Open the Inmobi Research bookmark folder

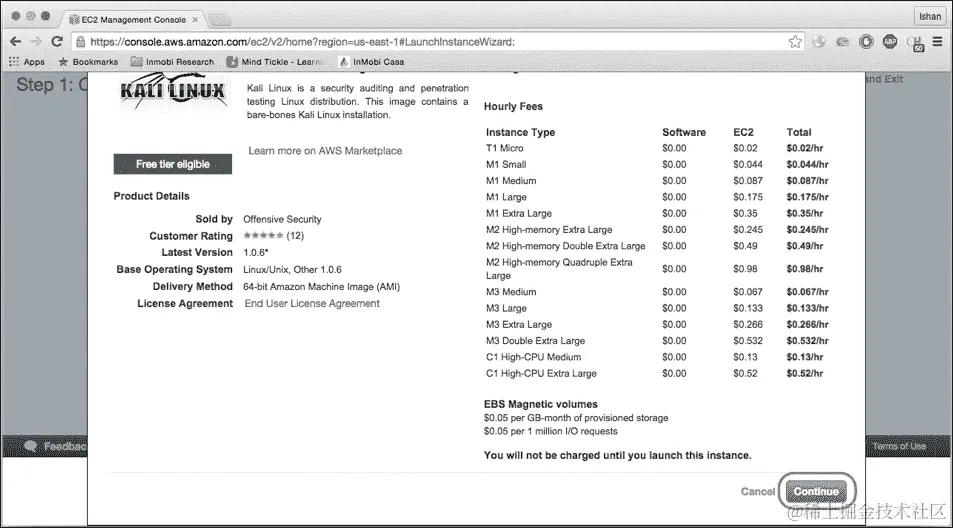[x=173, y=61]
